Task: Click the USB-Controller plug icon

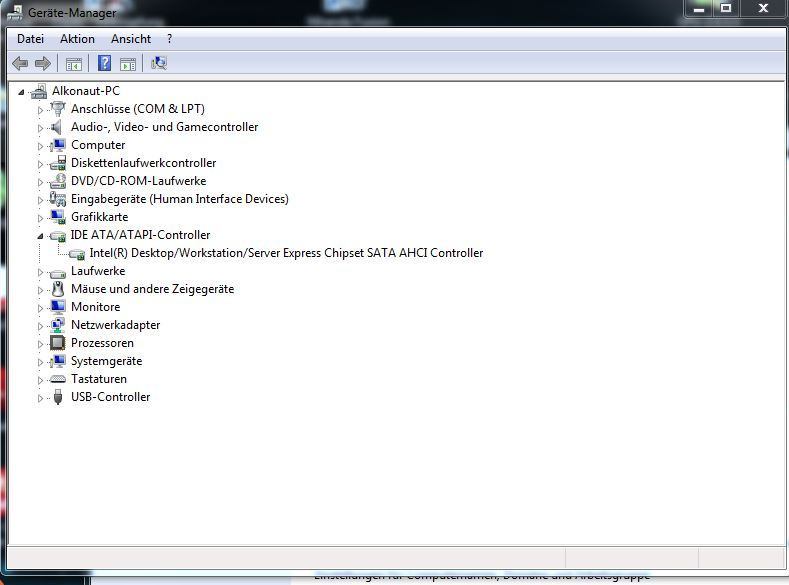Action: [x=58, y=397]
